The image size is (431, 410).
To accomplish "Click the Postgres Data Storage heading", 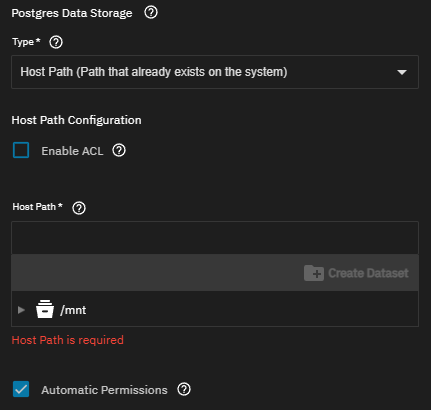I will (x=72, y=13).
